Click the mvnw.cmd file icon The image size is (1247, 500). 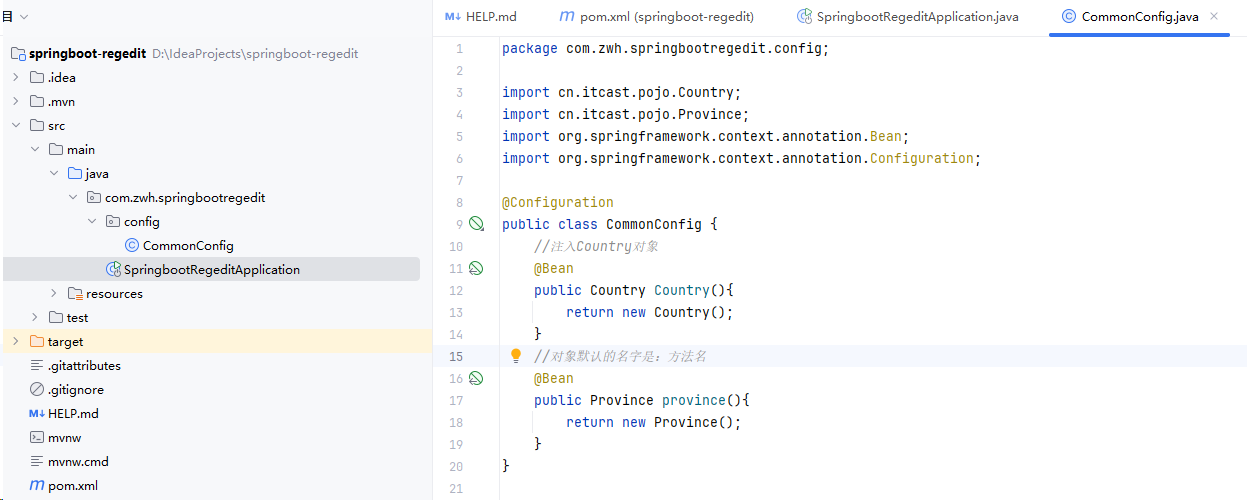coord(37,461)
